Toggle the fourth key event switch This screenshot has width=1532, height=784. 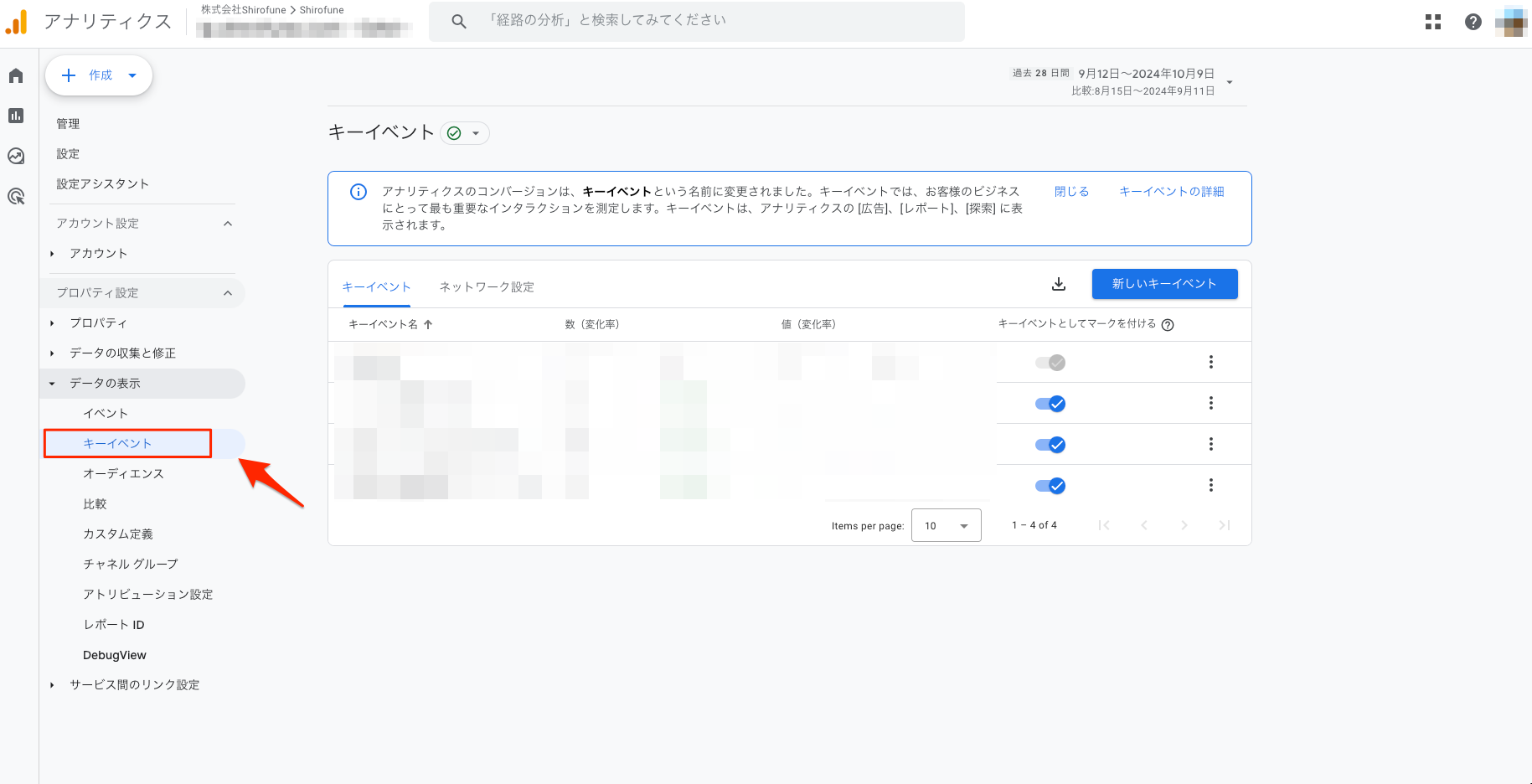click(x=1050, y=486)
